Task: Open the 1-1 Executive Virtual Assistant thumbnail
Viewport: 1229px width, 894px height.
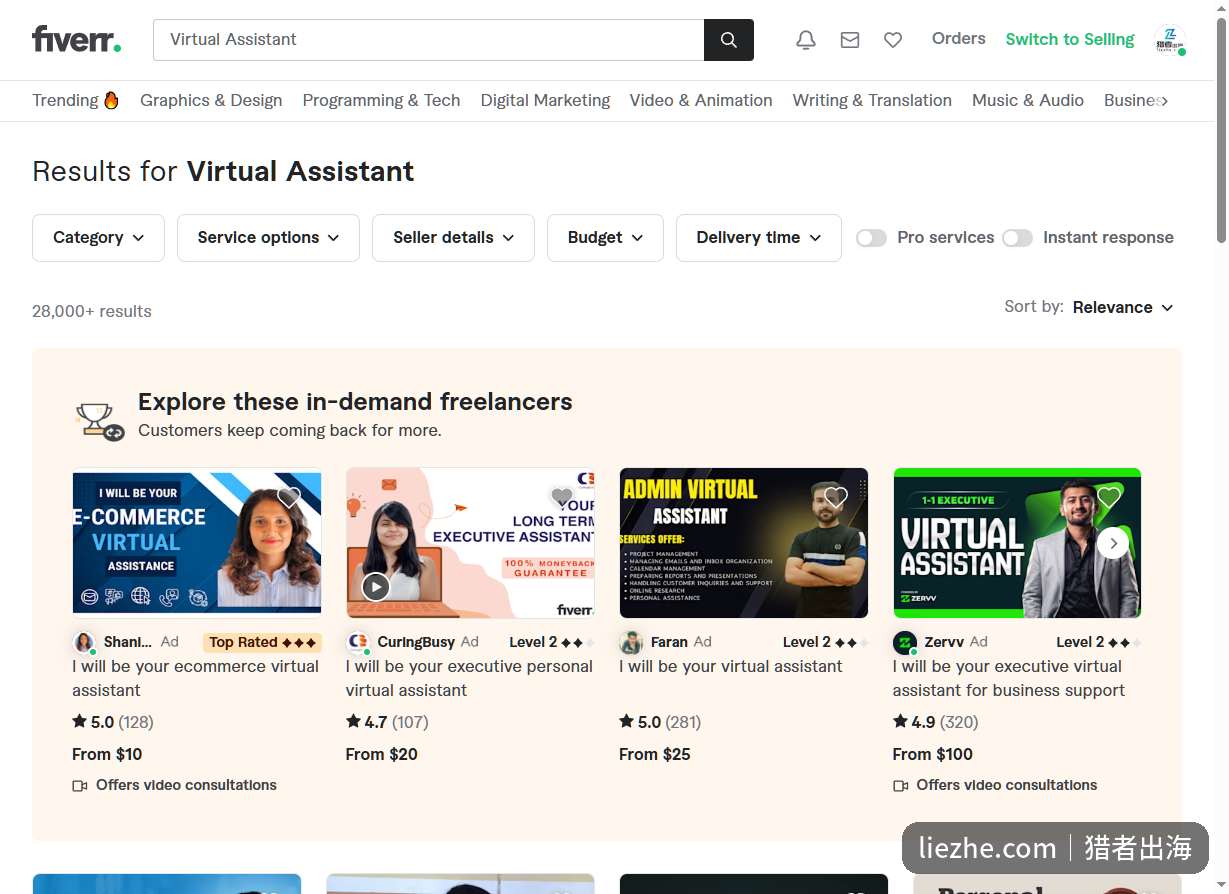Action: click(1017, 543)
